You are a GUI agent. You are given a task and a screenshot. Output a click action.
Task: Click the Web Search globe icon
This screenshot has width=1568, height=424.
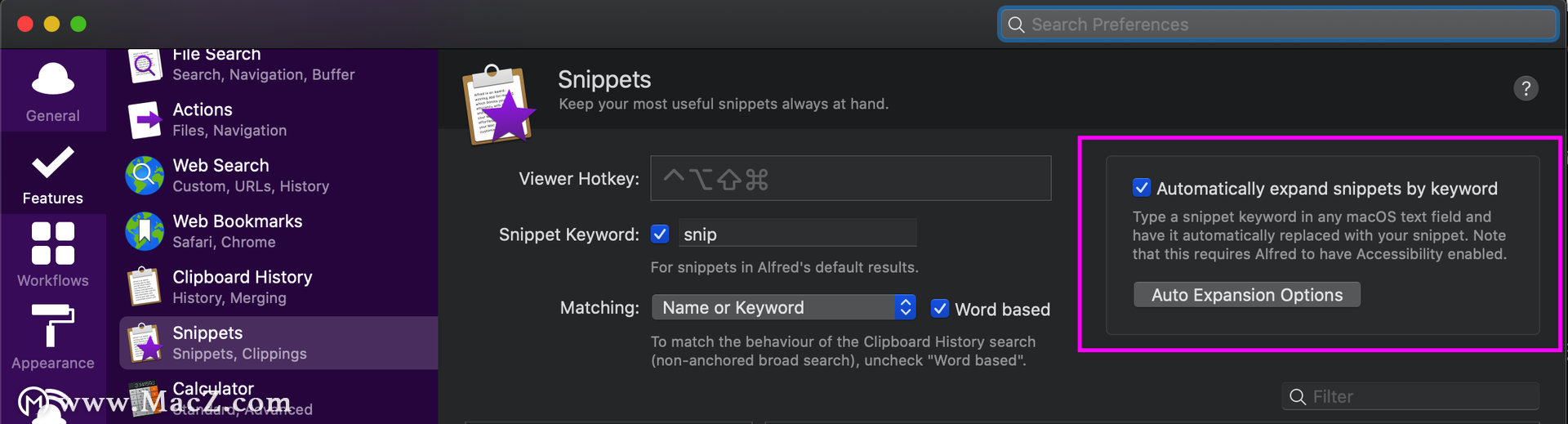click(145, 176)
